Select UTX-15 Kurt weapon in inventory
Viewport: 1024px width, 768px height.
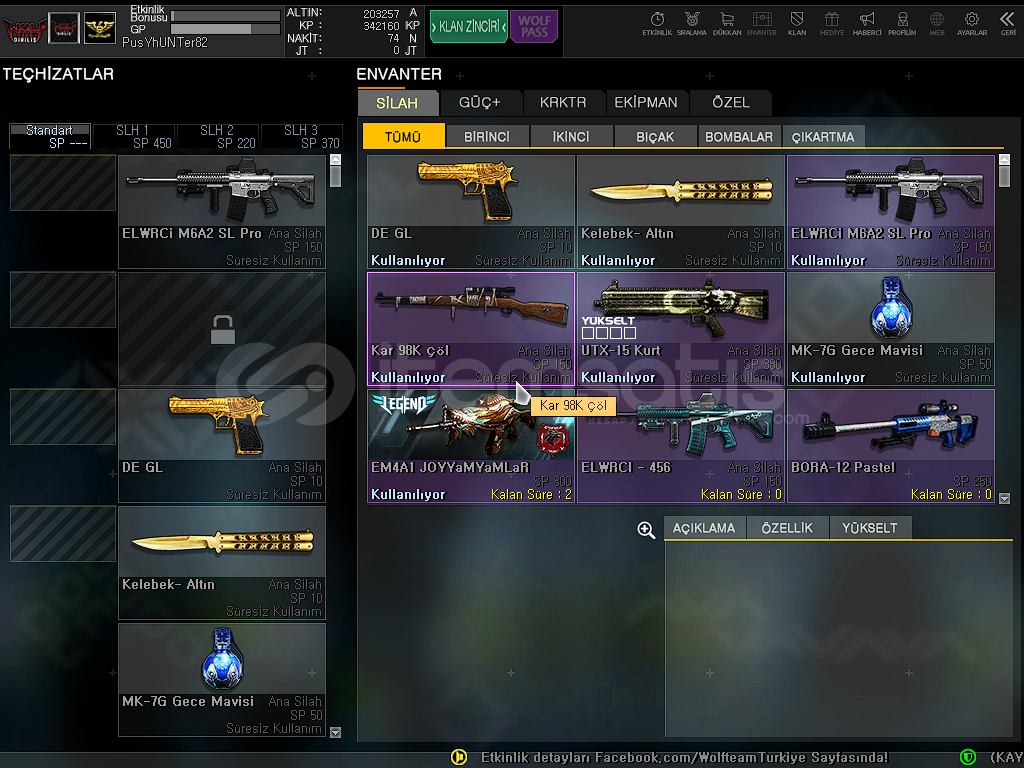(681, 329)
